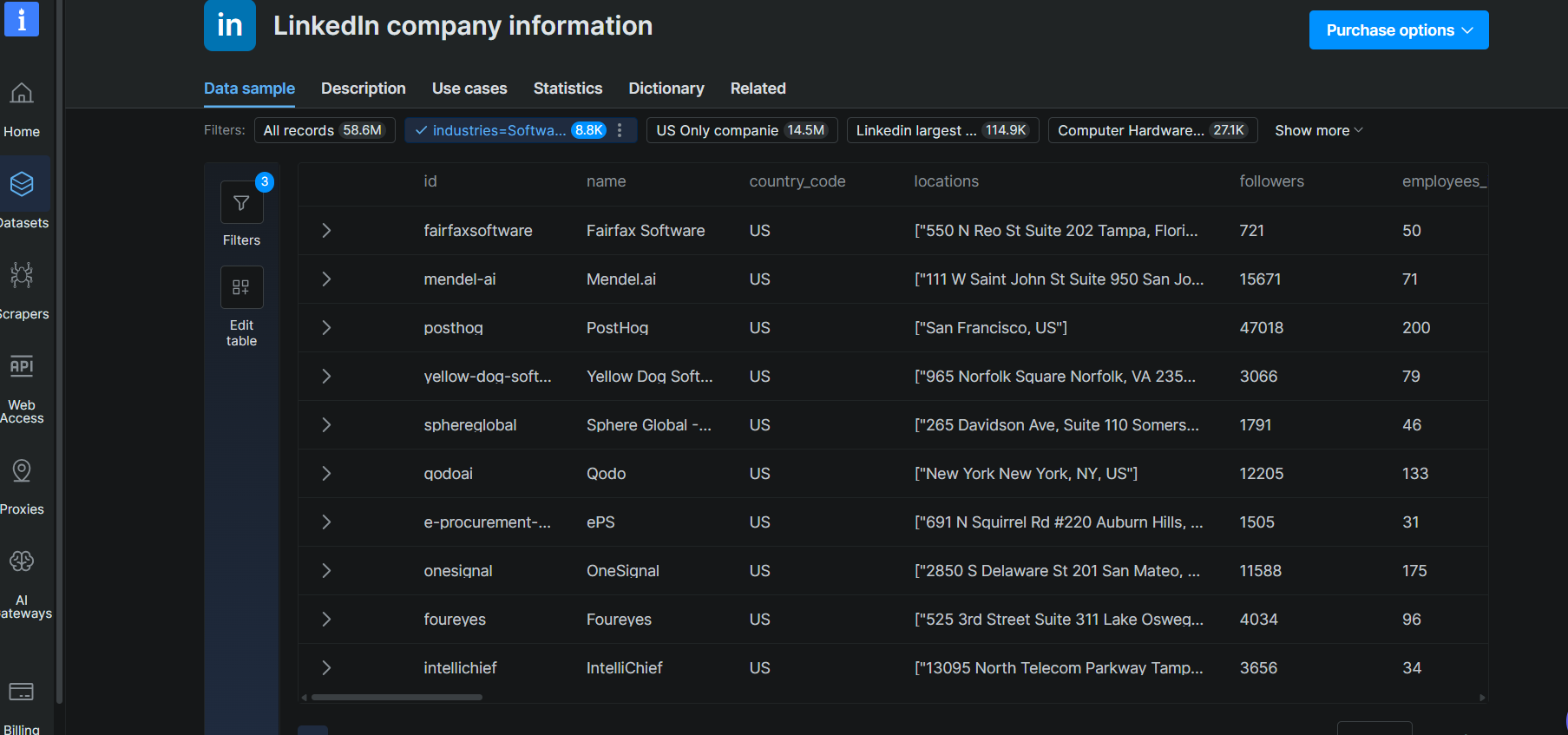
Task: Switch to the Data sample tab
Action: tap(249, 89)
